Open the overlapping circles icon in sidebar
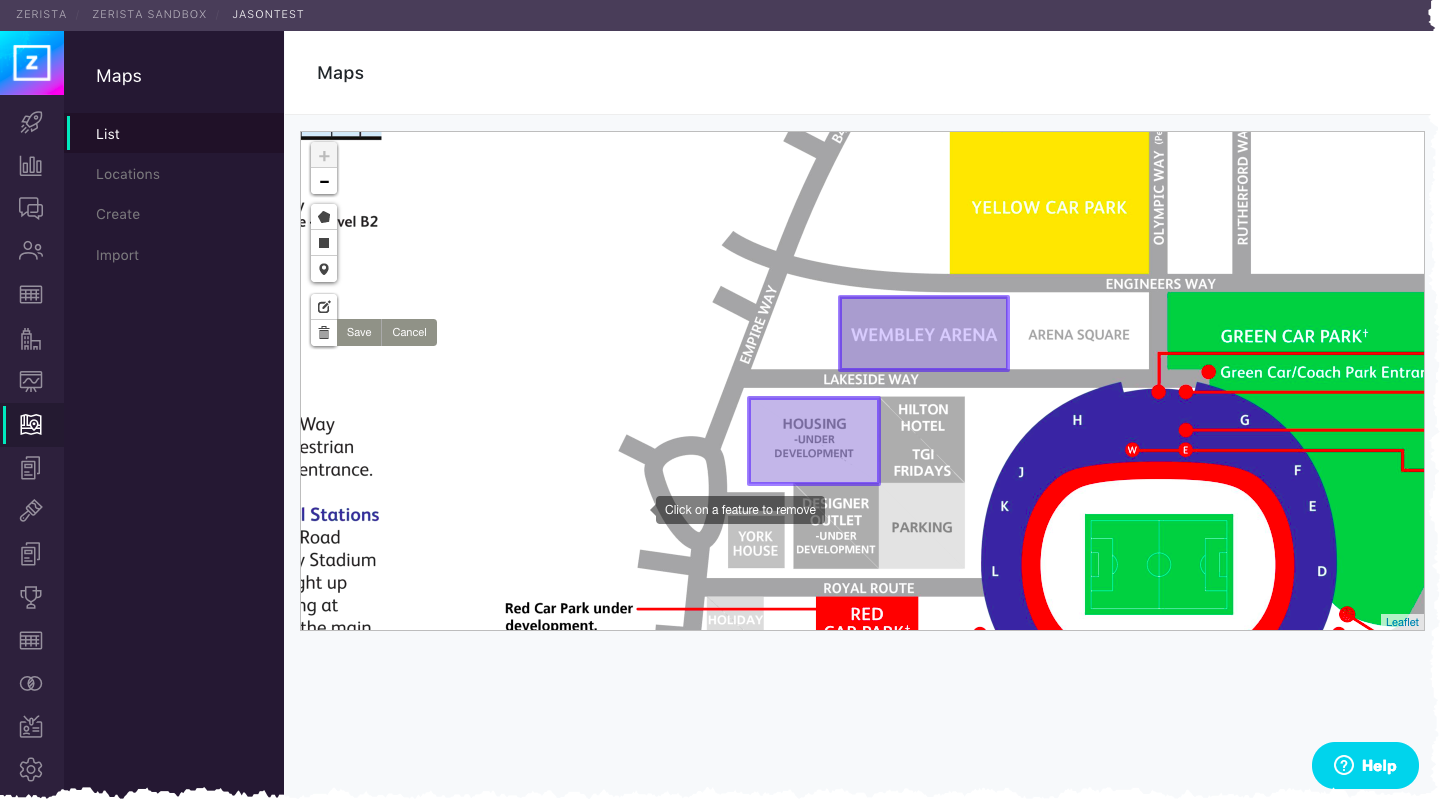The height and width of the screenshot is (799, 1440). pyautogui.click(x=31, y=684)
